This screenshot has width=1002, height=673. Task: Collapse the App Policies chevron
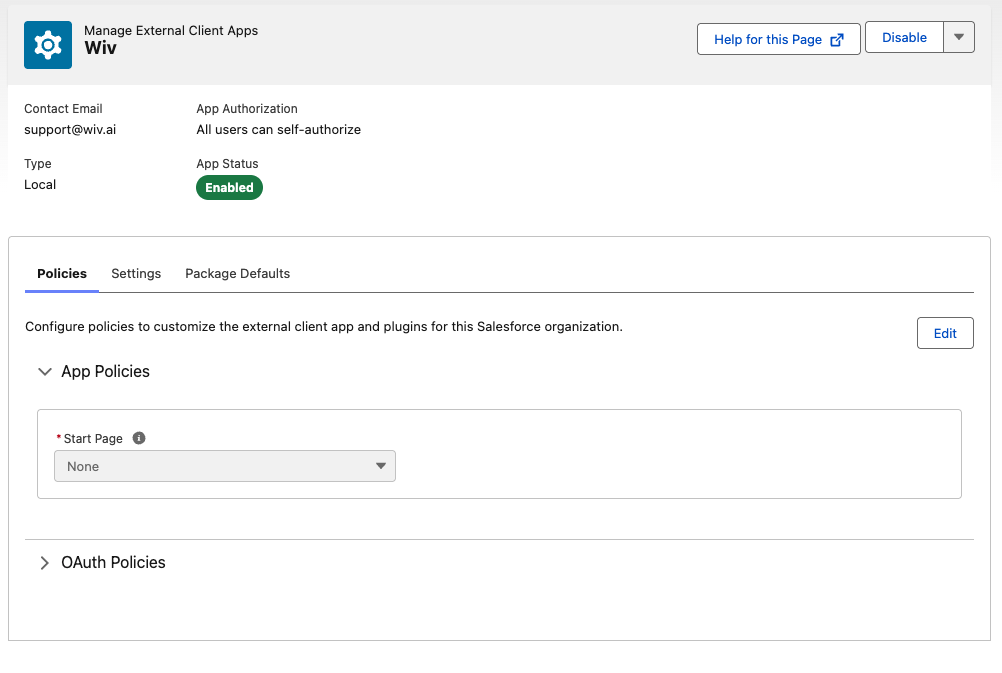(x=44, y=372)
